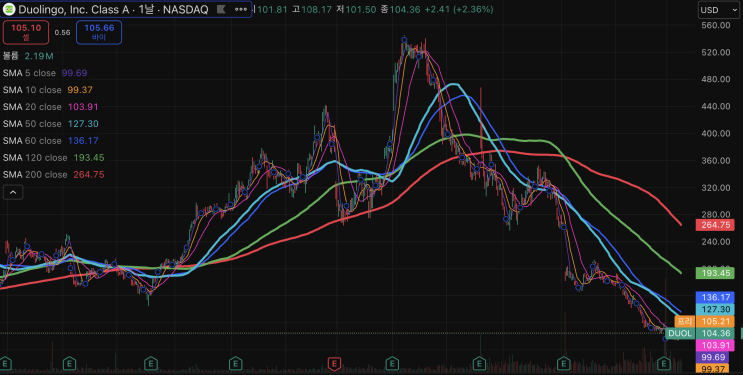This screenshot has height=375, width=743.
Task: Click the Duolingo owl logo icon
Action: click(9, 9)
